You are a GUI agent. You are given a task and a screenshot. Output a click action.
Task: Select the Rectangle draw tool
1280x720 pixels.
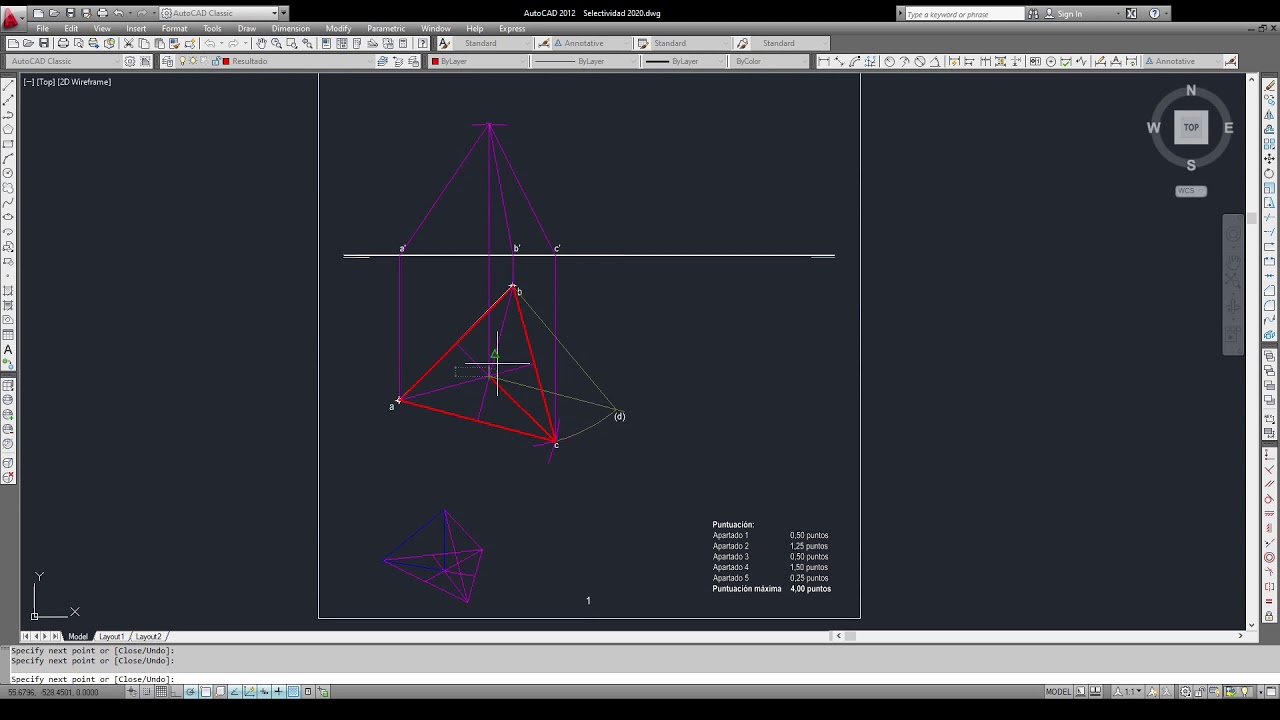click(9, 144)
